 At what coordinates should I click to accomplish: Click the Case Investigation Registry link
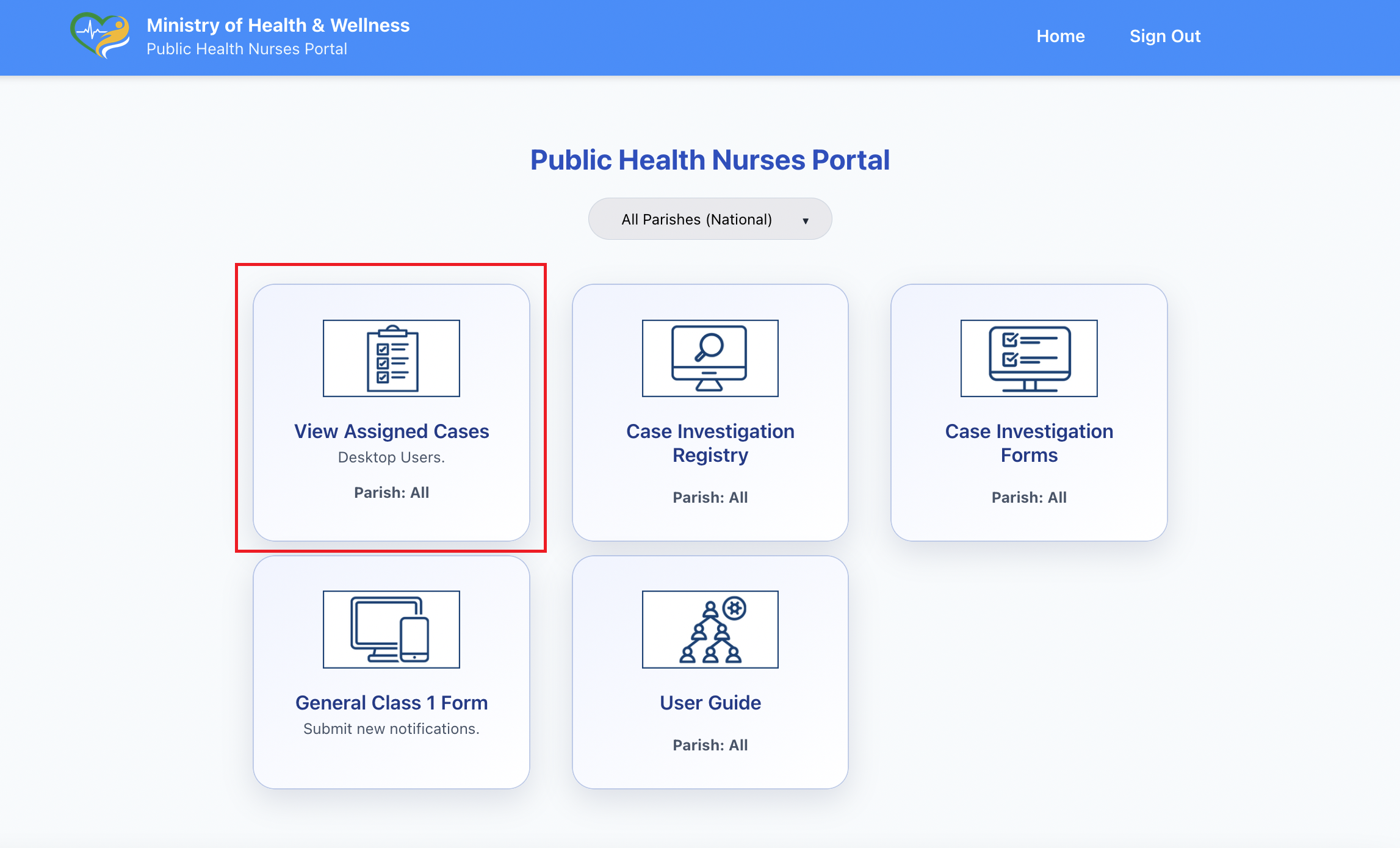point(710,443)
